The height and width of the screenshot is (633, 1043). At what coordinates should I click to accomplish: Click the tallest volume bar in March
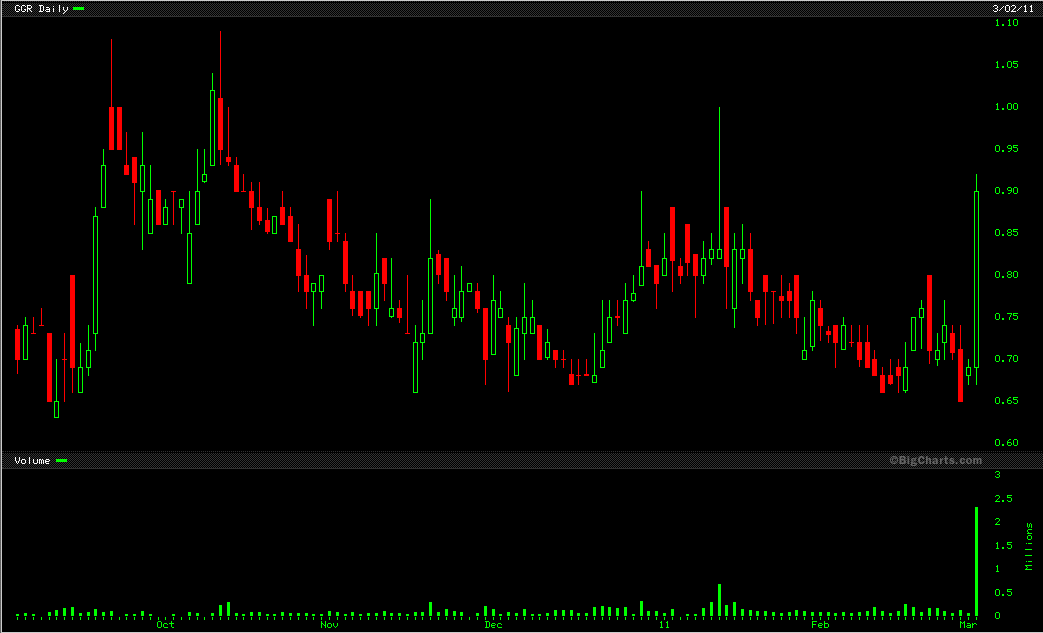pos(976,561)
